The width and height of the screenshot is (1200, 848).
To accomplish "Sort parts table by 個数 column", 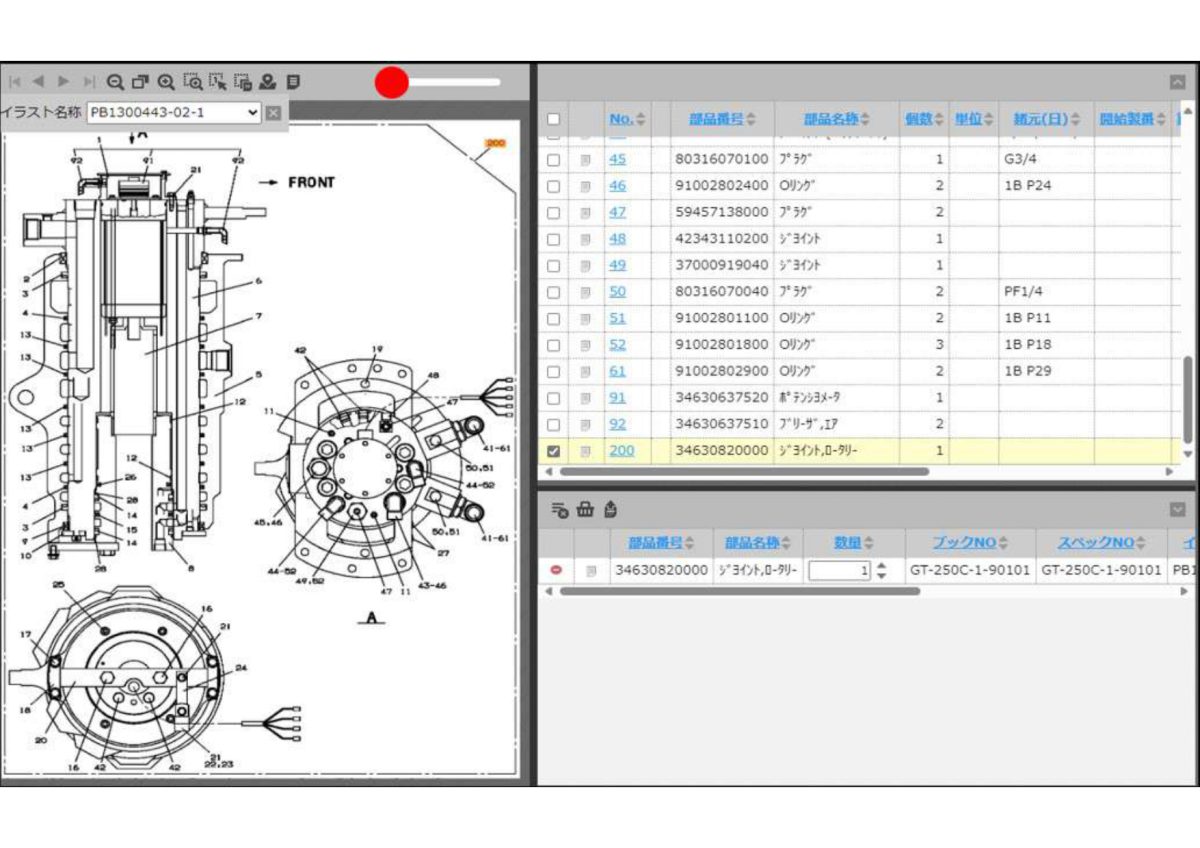I will 924,119.
